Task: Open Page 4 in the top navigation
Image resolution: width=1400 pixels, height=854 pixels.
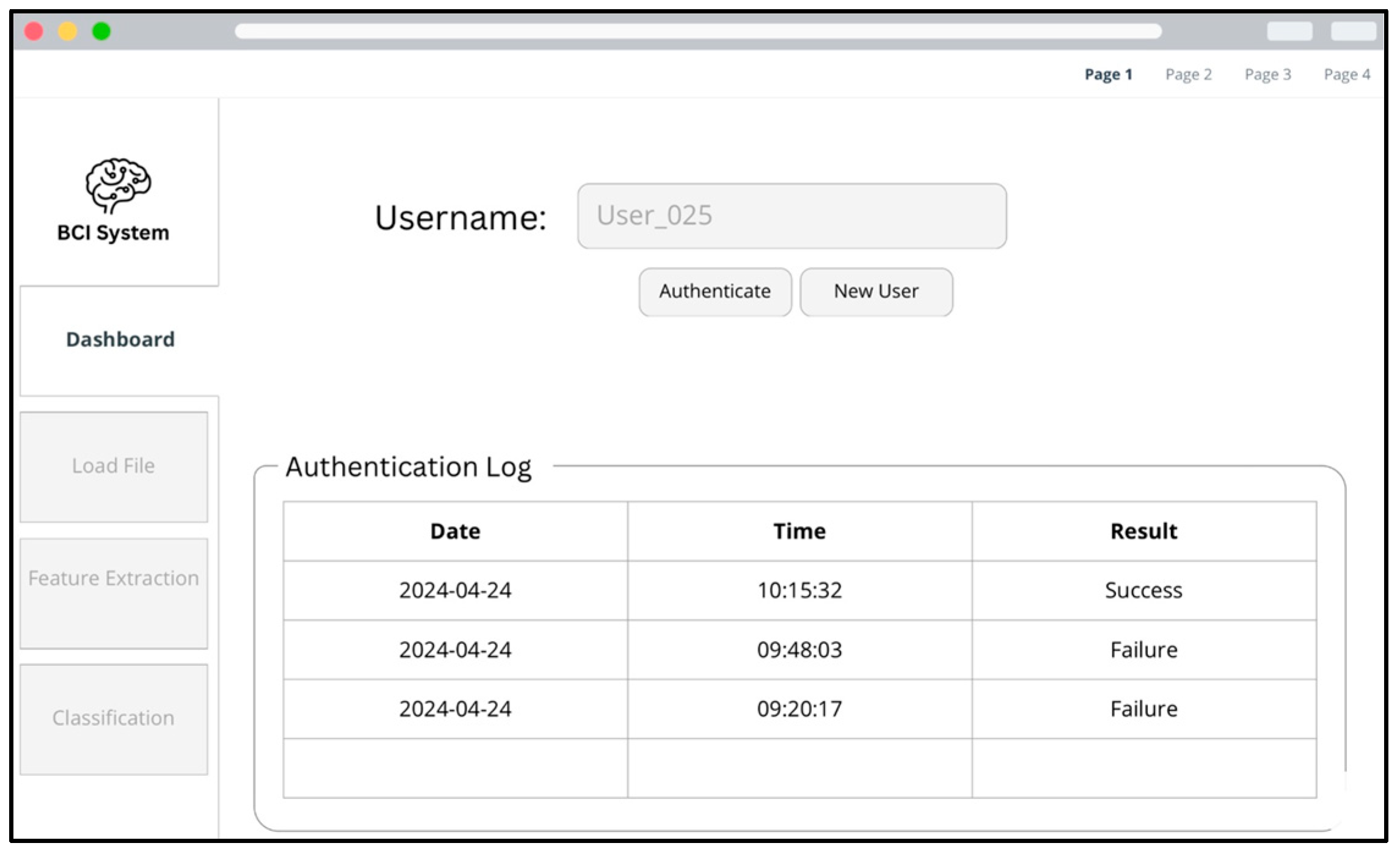Action: click(x=1346, y=75)
